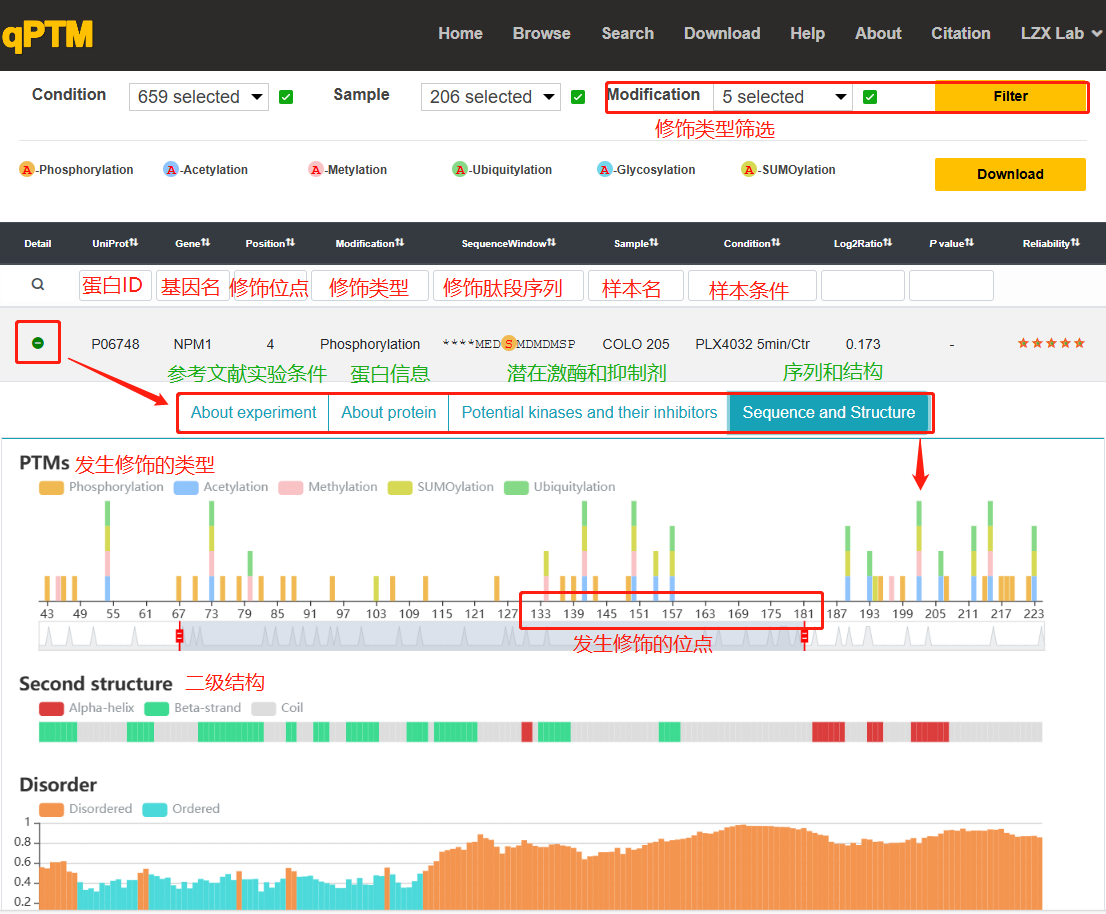Click the Glycosylation legend icon
Screen dimensions: 1106x914
click(604, 169)
